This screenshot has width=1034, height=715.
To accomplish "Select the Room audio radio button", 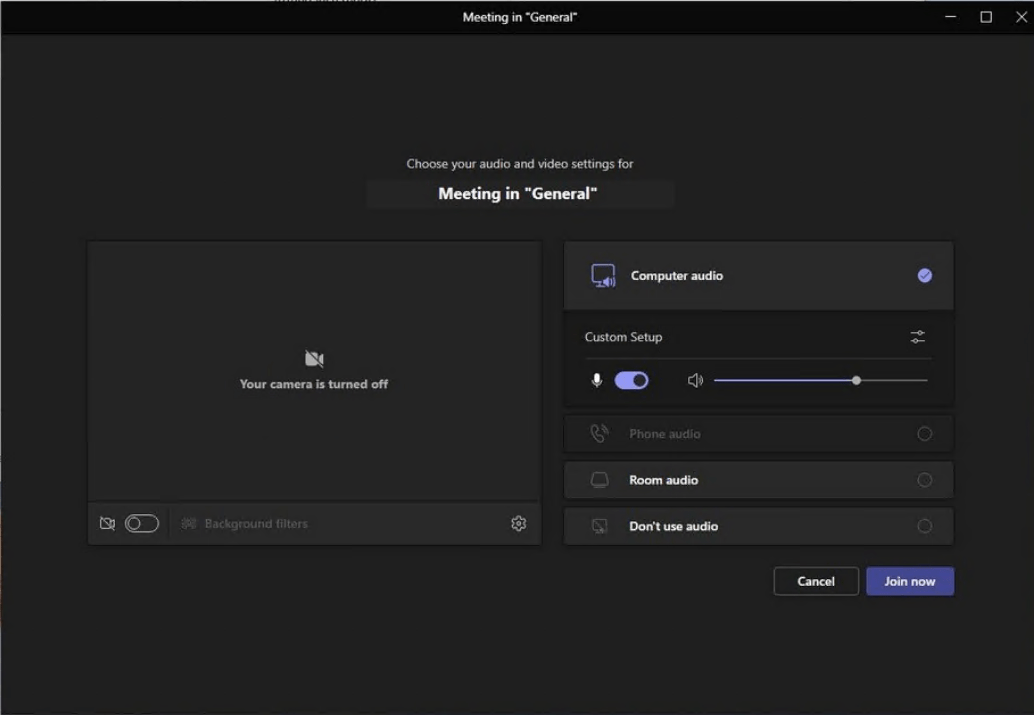I will click(x=924, y=479).
